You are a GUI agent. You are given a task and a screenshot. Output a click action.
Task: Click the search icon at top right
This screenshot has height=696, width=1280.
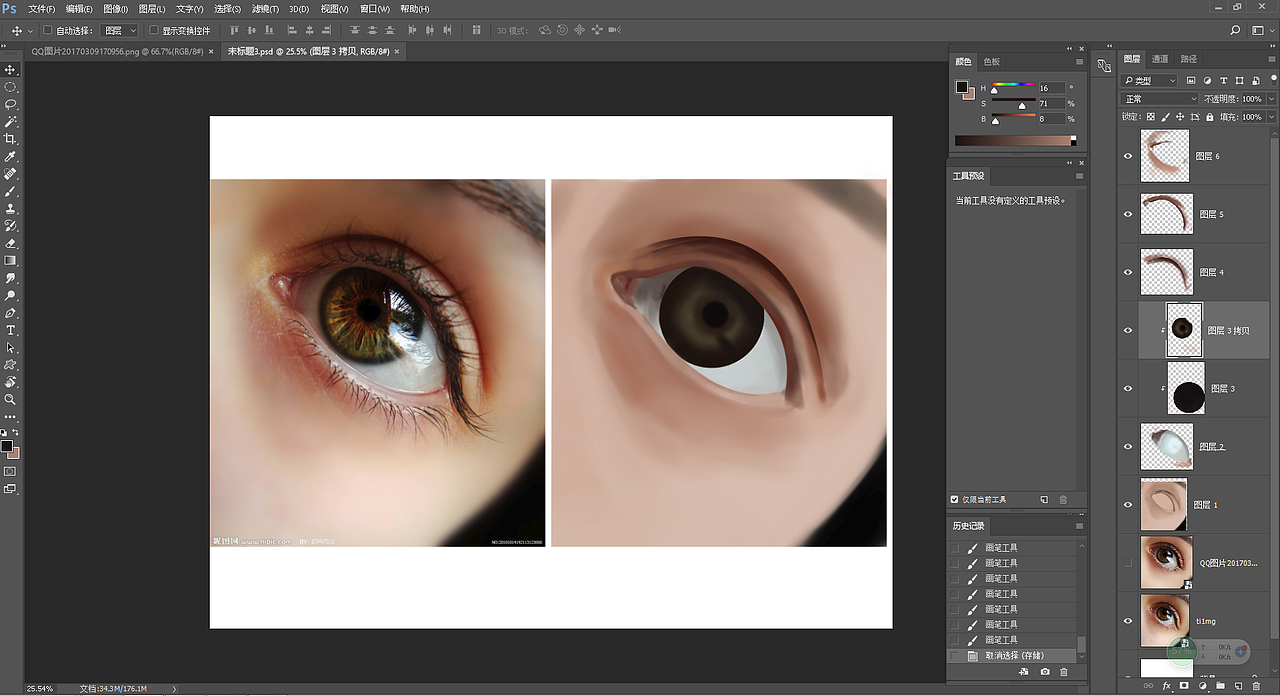[x=1236, y=31]
